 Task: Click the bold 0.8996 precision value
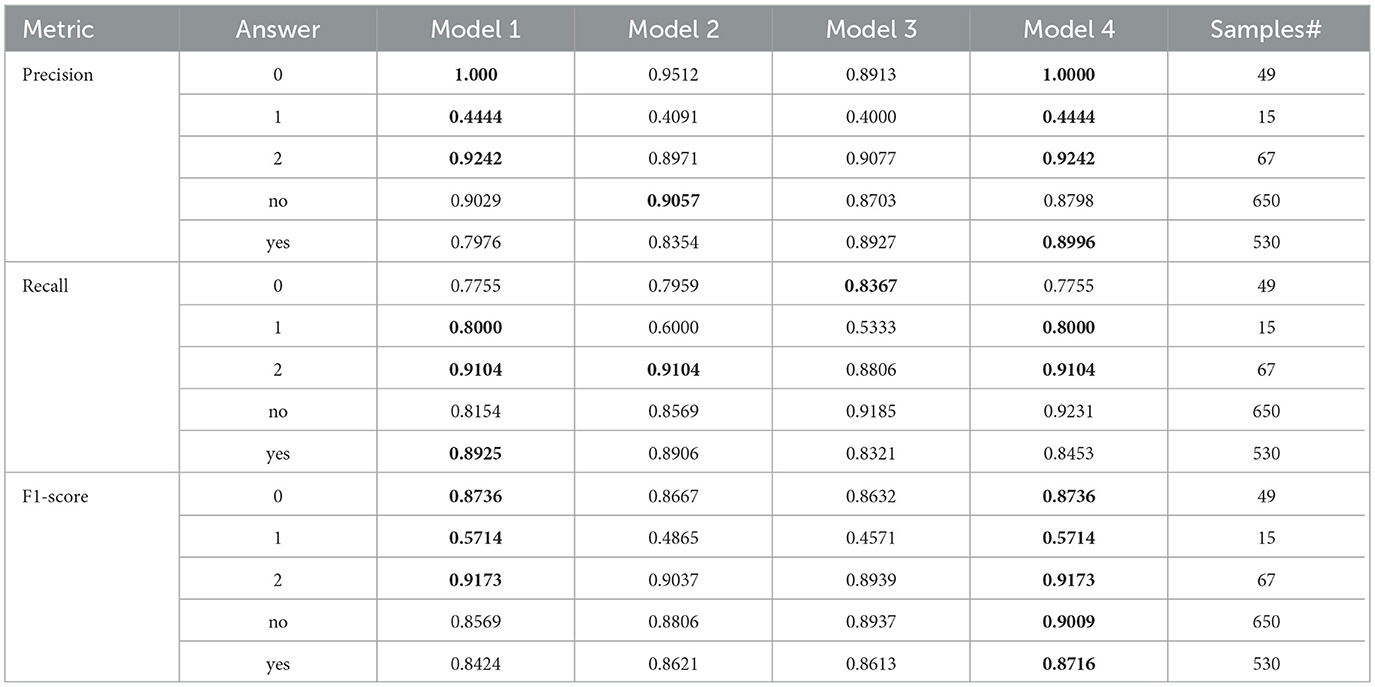(1069, 243)
